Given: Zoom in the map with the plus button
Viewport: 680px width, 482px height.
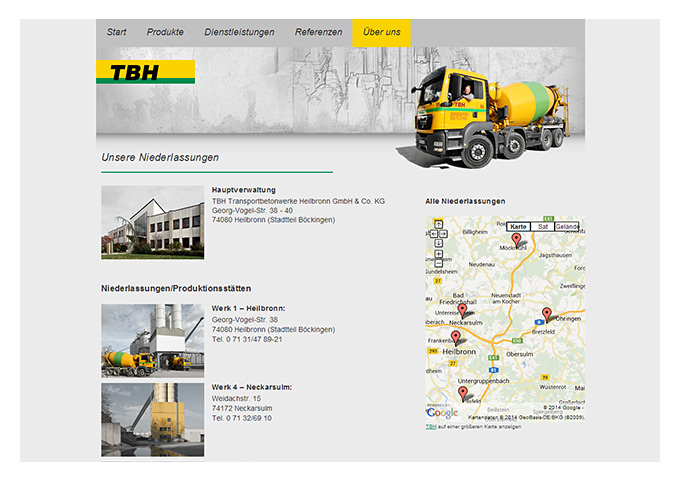Looking at the screenshot, I should tap(438, 254).
